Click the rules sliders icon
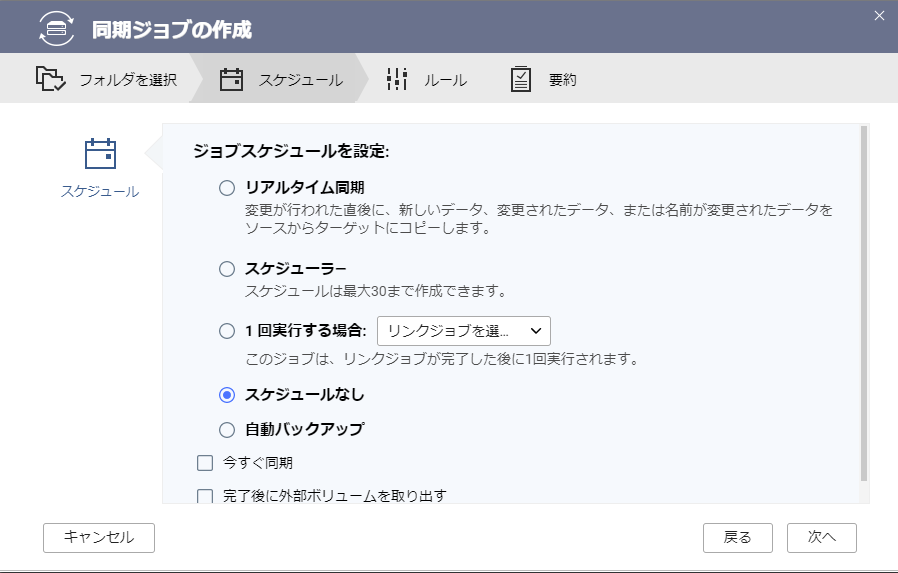 [397, 79]
